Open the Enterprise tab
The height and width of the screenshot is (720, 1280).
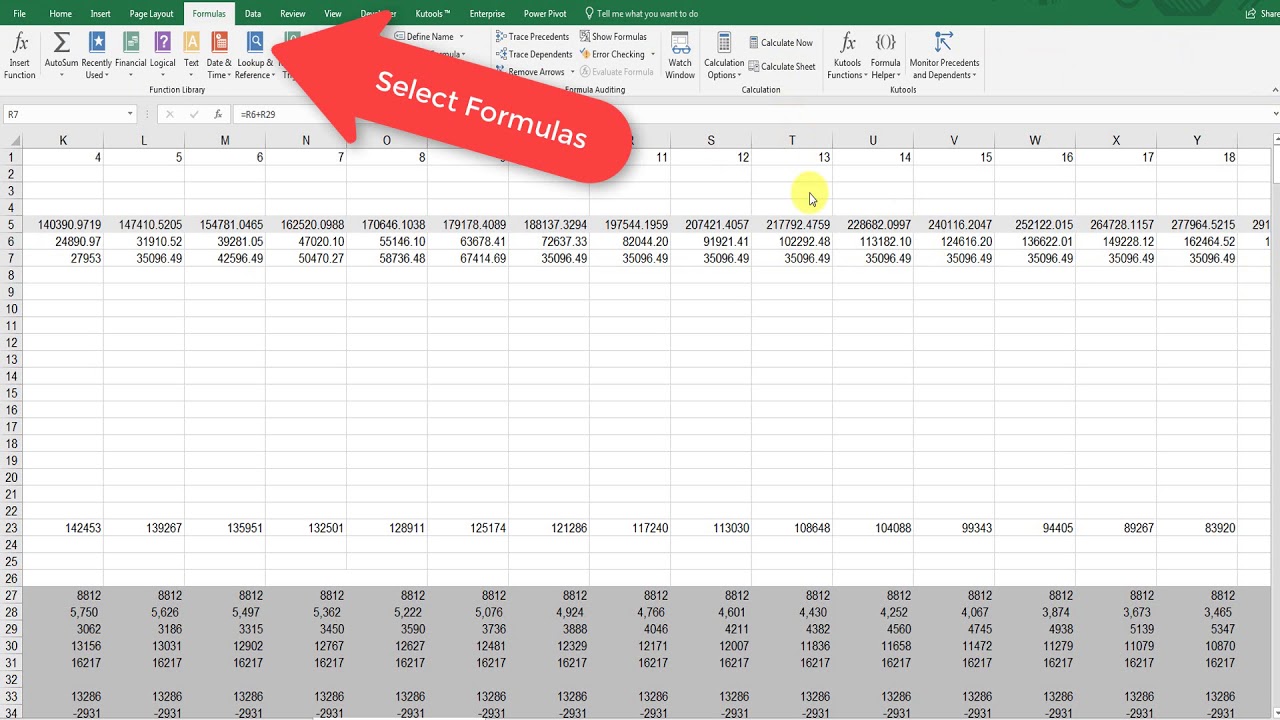tap(487, 14)
